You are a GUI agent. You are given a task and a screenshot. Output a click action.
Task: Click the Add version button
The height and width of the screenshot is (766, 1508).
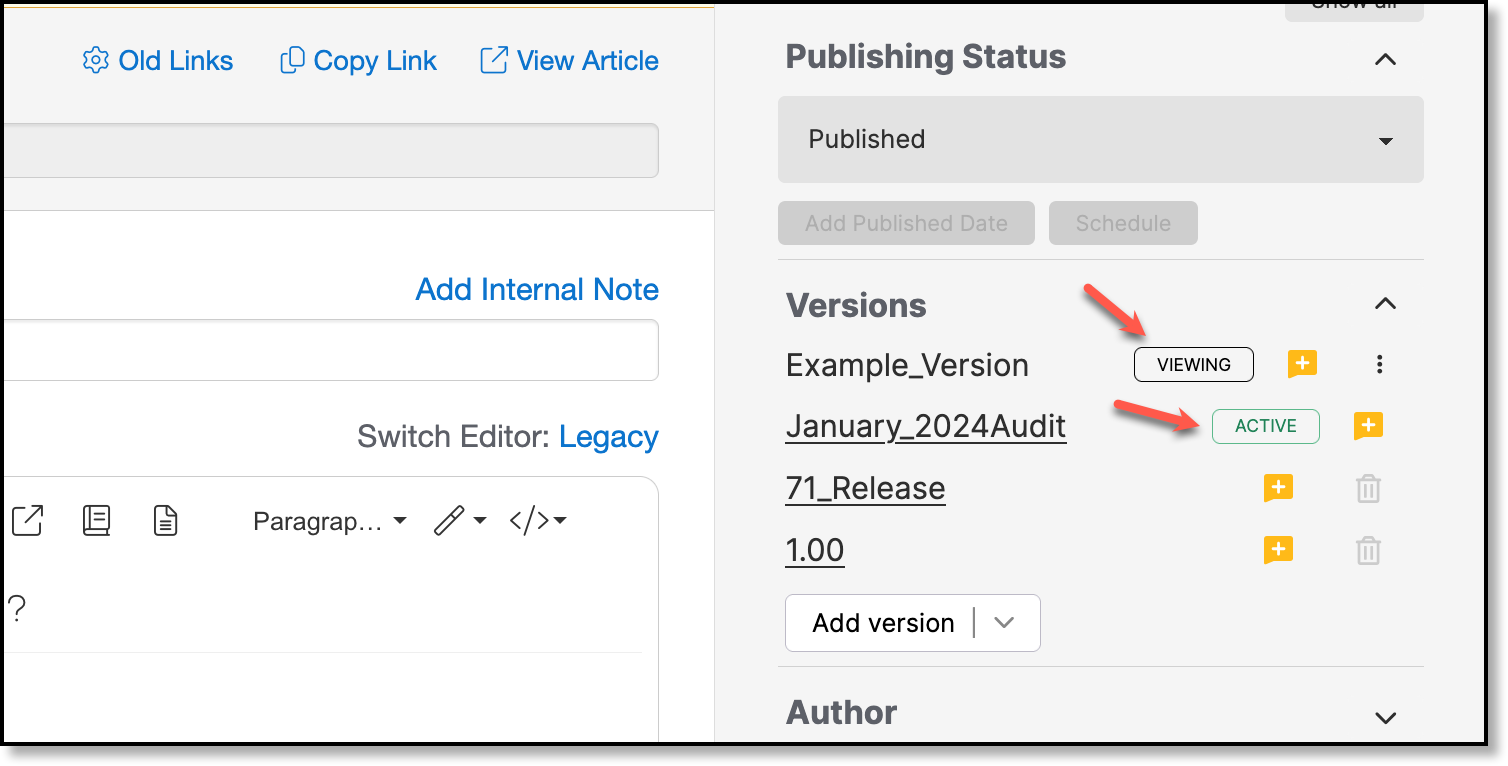click(883, 623)
